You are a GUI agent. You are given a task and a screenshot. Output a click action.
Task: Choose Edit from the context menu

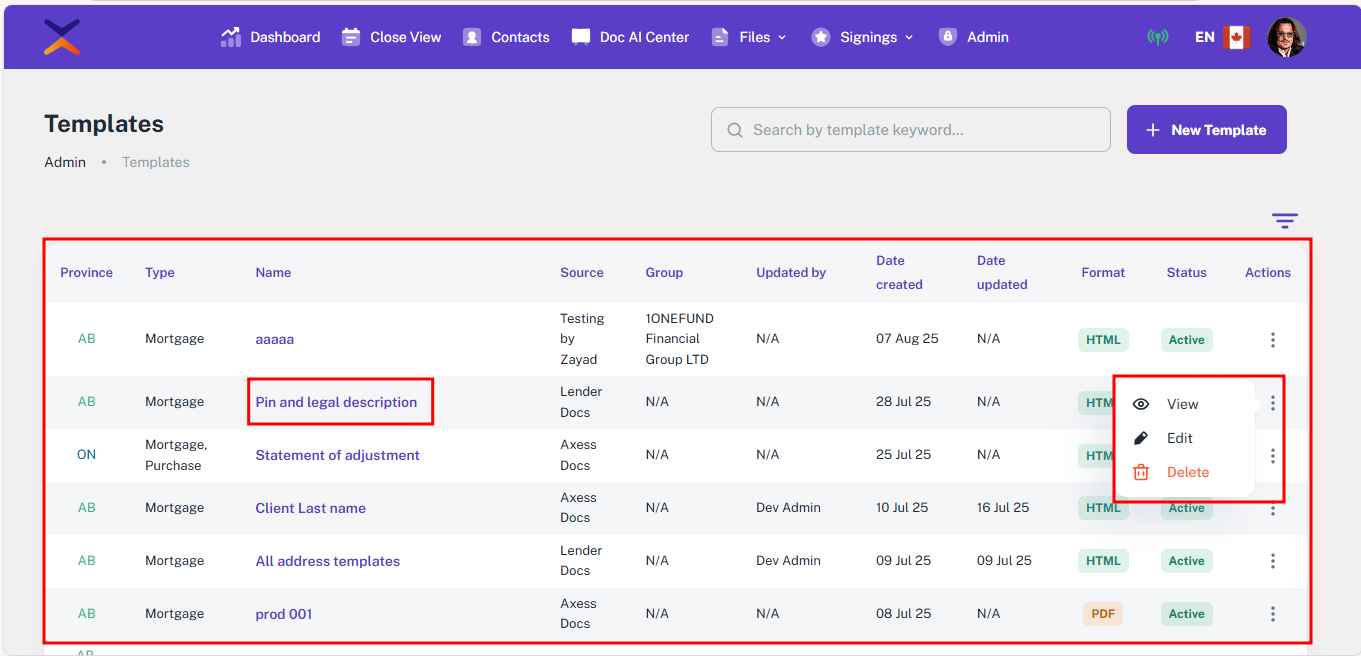1179,438
